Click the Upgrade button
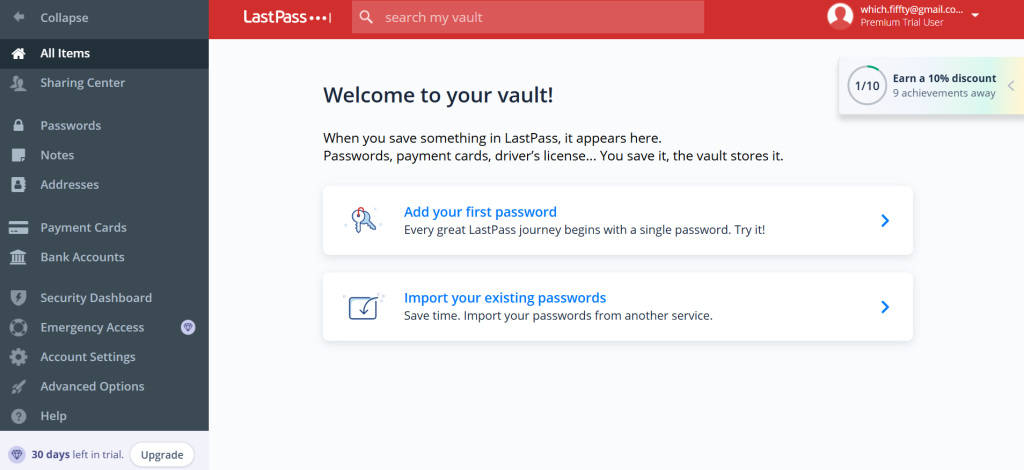The height and width of the screenshot is (470, 1024). pos(161,455)
